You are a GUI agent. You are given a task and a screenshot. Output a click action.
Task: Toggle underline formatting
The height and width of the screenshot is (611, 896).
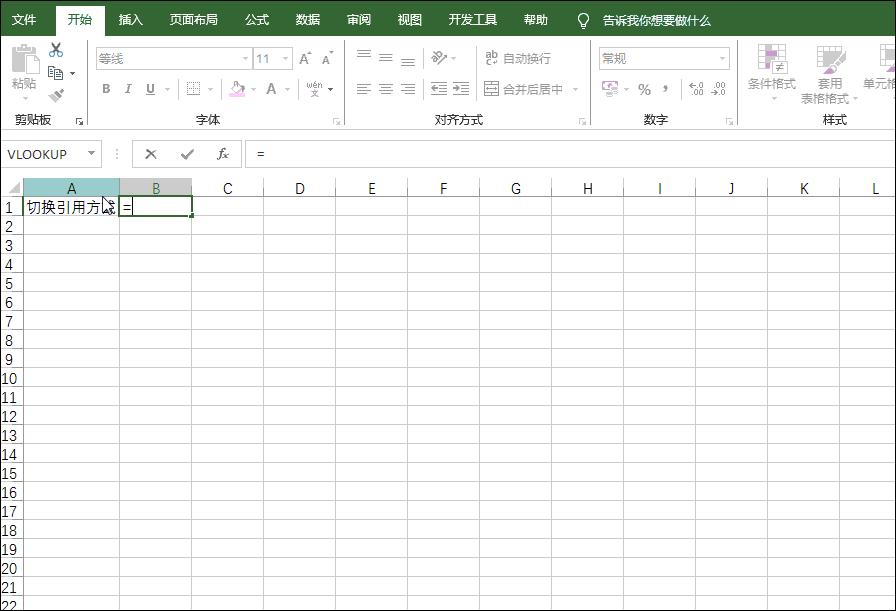(150, 88)
